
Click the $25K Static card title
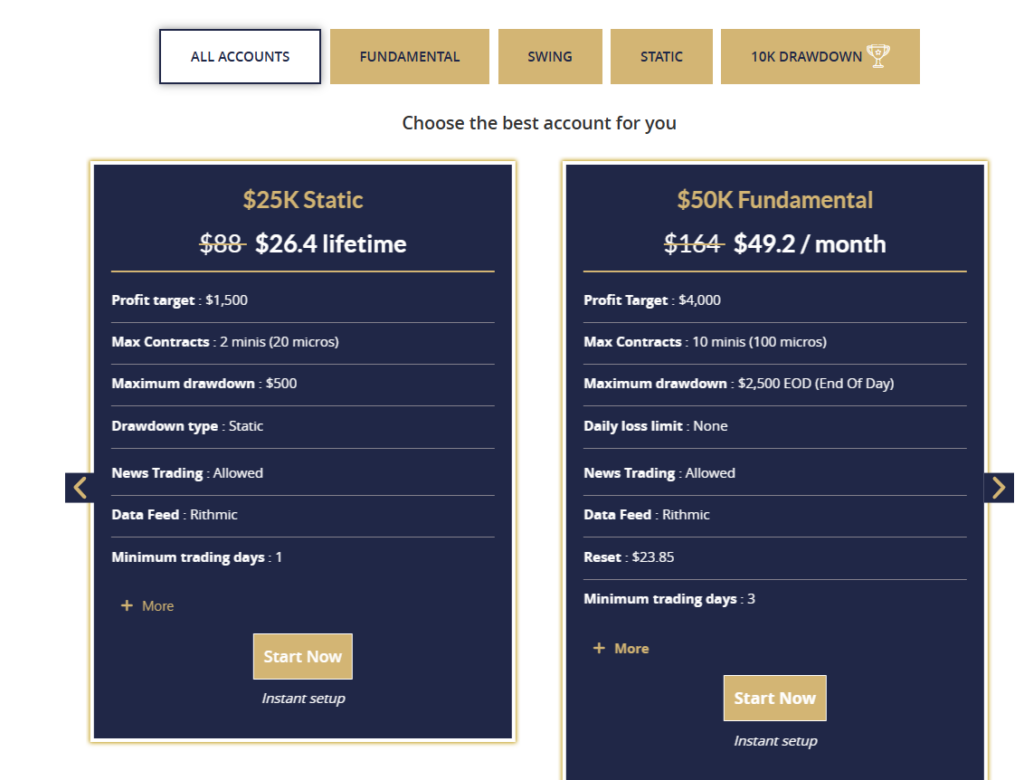pos(303,200)
